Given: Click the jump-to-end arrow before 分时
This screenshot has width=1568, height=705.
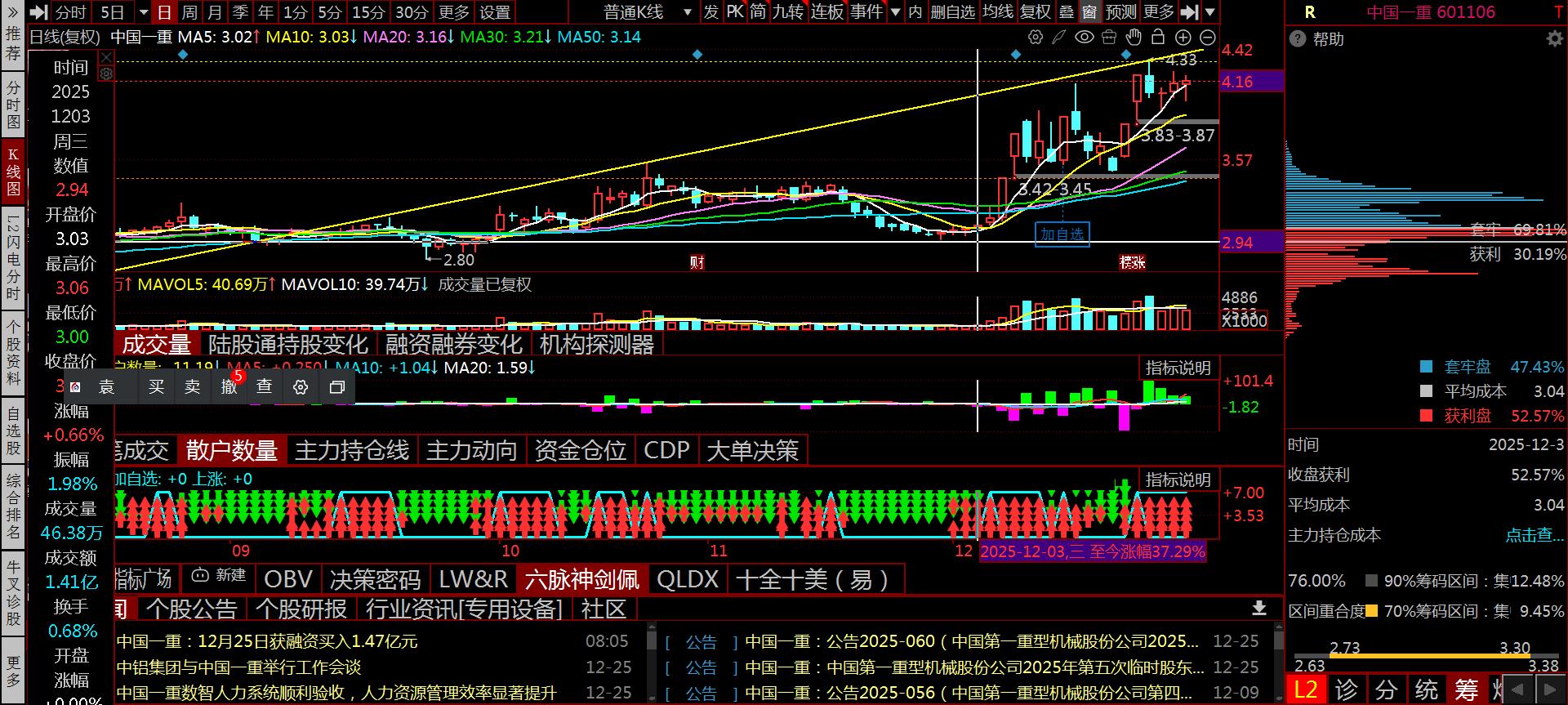Looking at the screenshot, I should point(39,12).
